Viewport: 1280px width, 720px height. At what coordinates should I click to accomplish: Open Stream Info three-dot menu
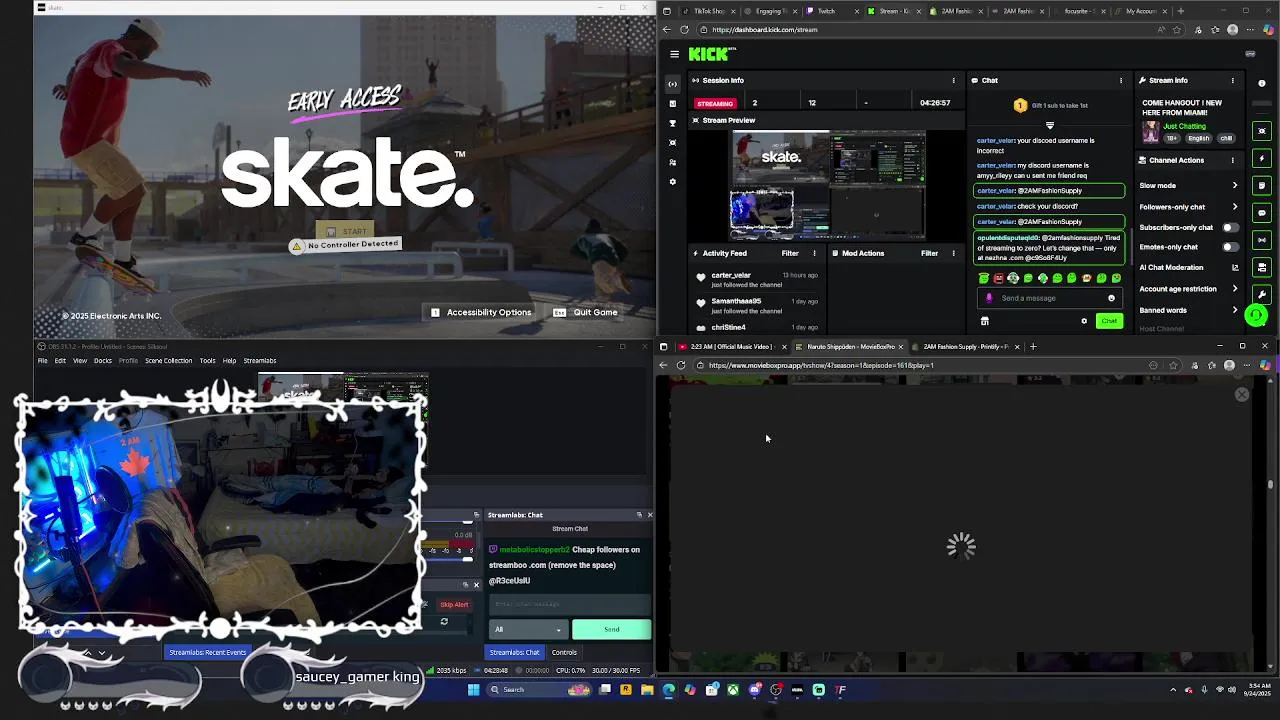[x=1232, y=80]
